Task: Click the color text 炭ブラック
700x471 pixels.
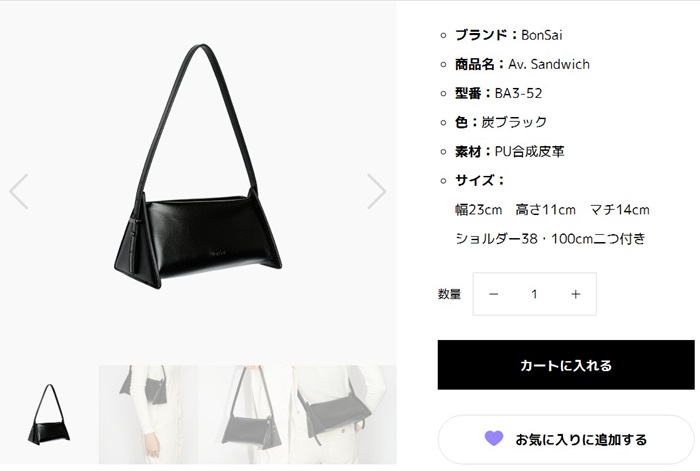Action: coord(514,122)
